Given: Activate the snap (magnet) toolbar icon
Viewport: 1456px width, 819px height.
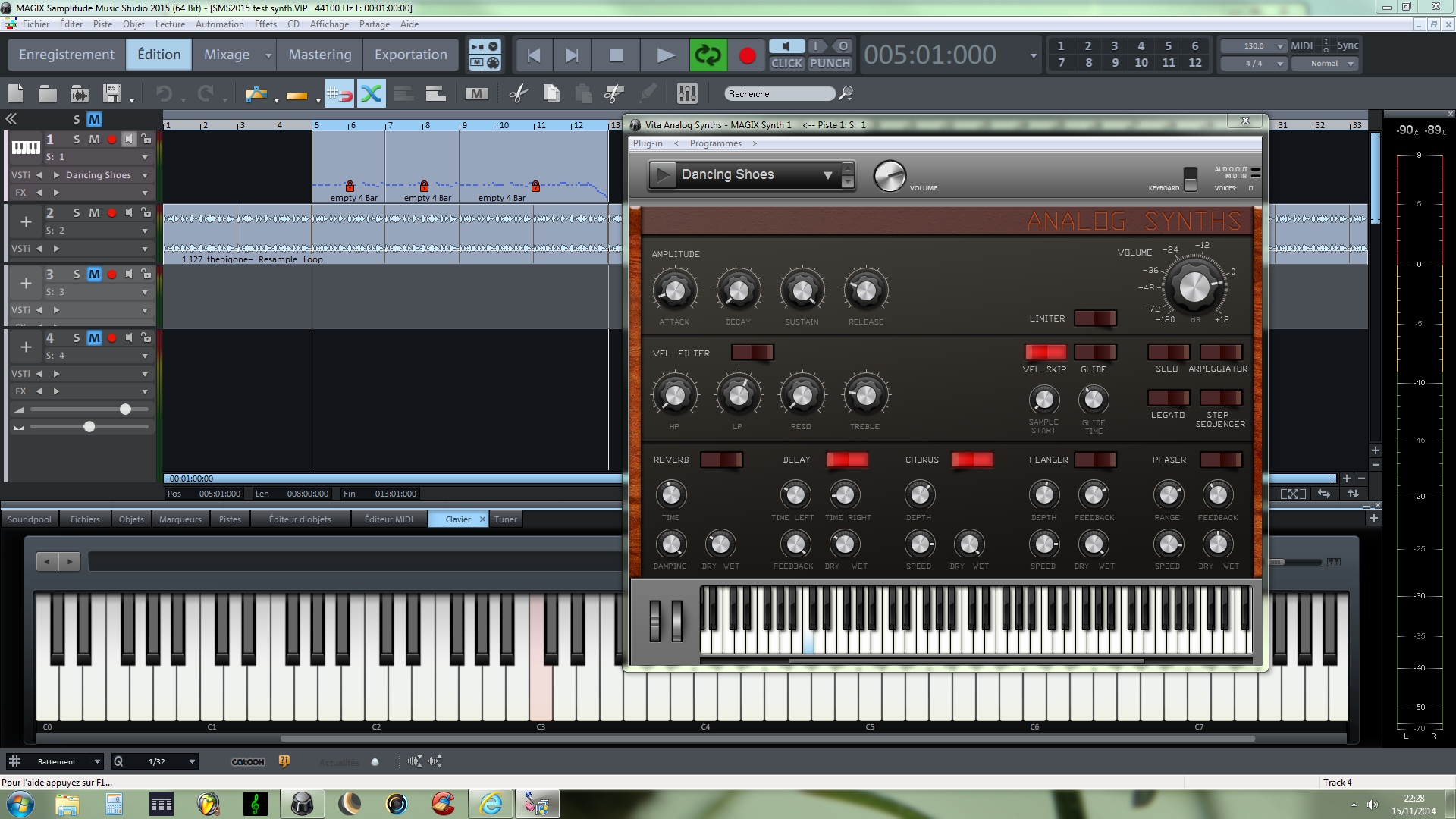Looking at the screenshot, I should tap(340, 93).
